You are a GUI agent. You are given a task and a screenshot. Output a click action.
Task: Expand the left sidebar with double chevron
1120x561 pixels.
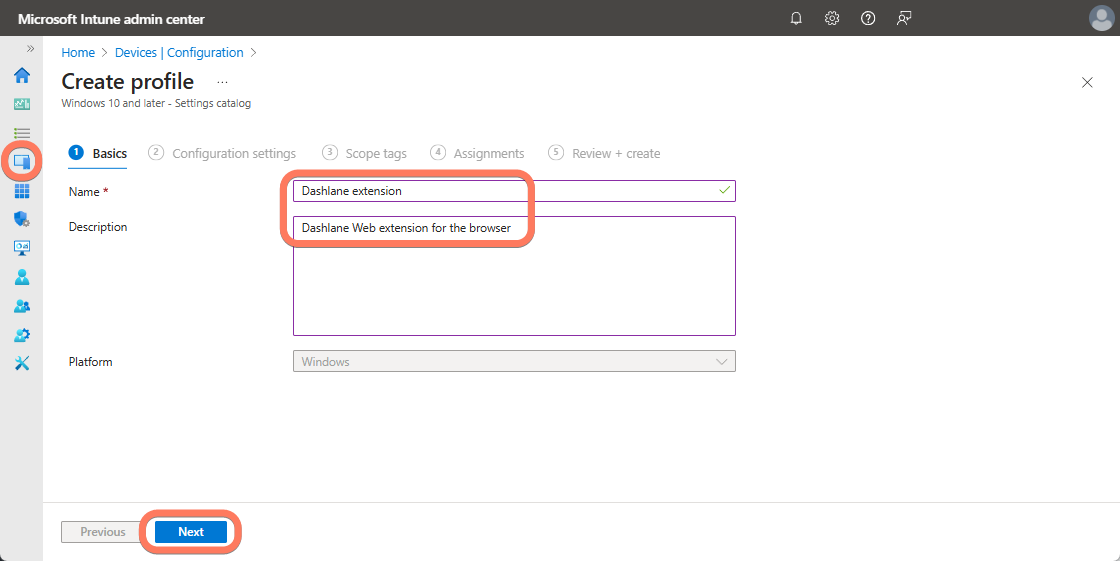30,48
